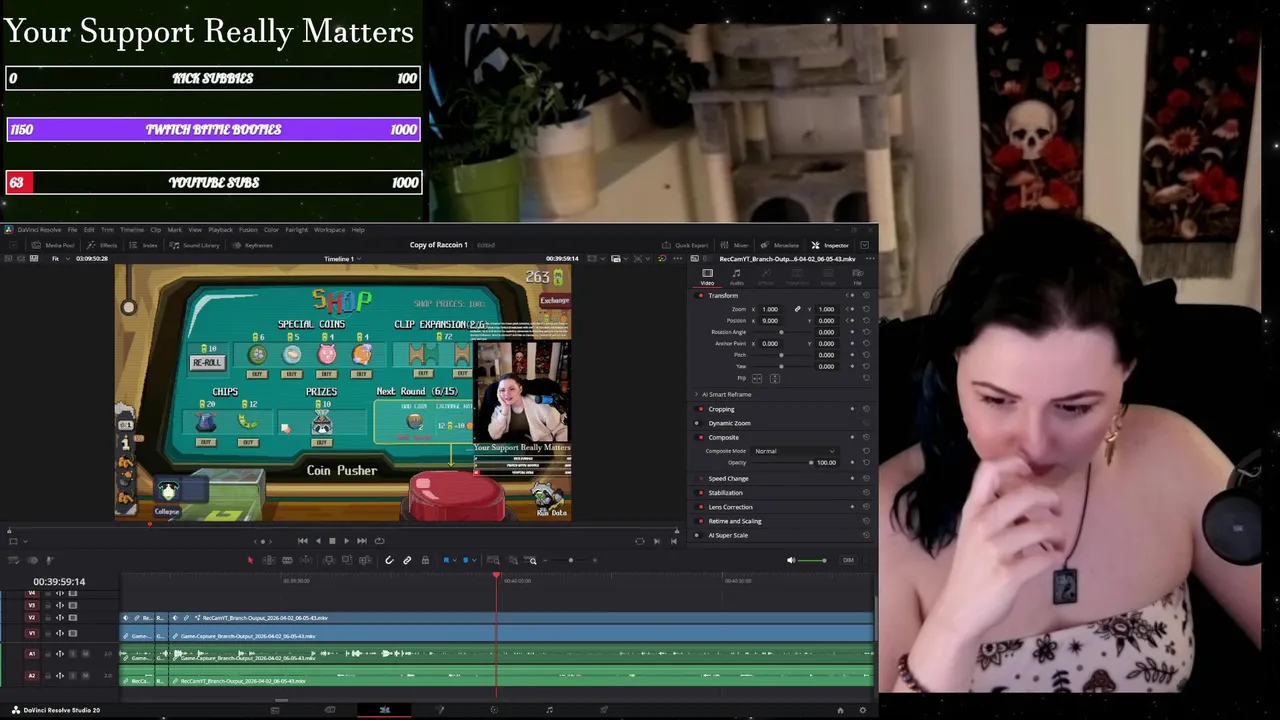Open the Fusion menu
This screenshot has width=1280, height=720.
pos(248,230)
